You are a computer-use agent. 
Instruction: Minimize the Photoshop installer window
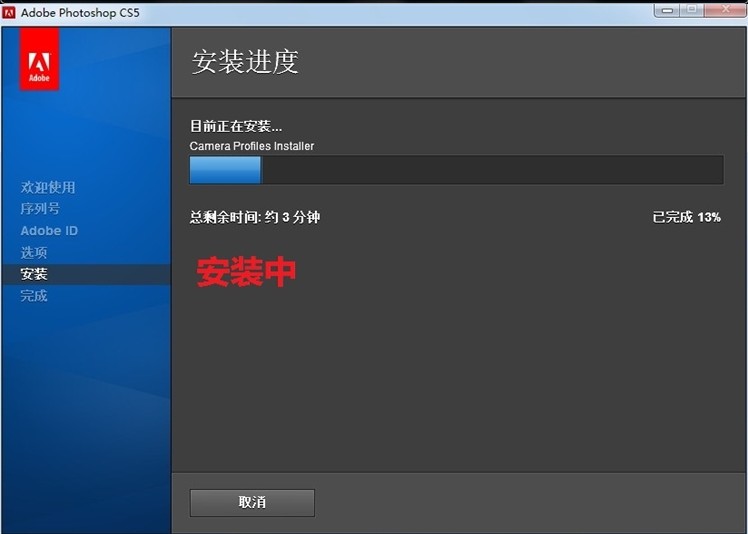[667, 10]
